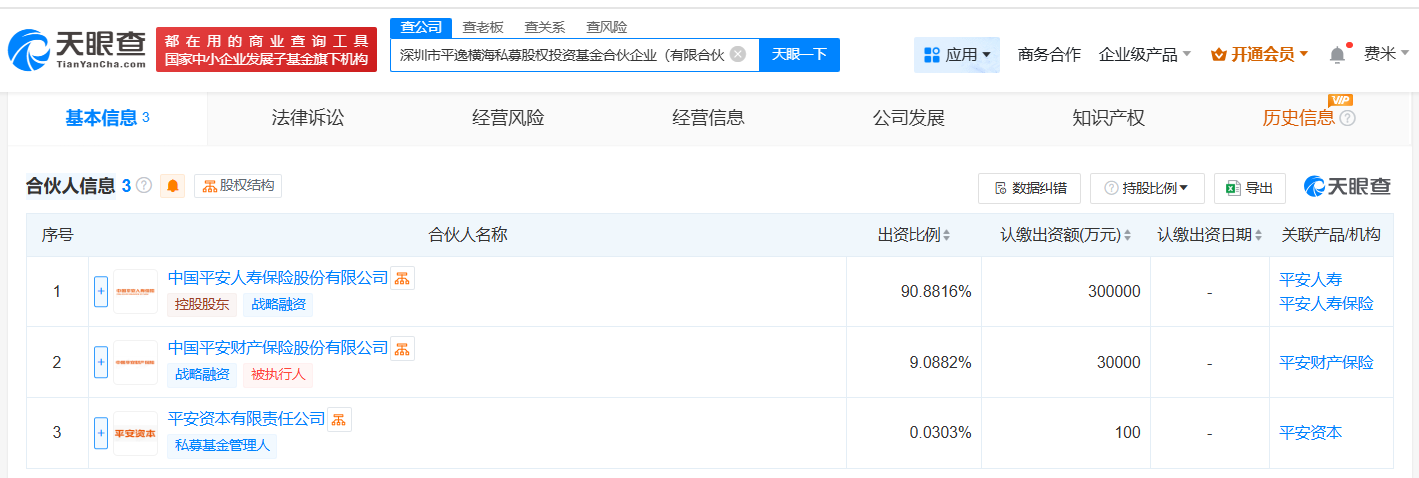Image resolution: width=1419 pixels, height=478 pixels.
Task: Export data with 导出 button
Action: pos(1250,188)
